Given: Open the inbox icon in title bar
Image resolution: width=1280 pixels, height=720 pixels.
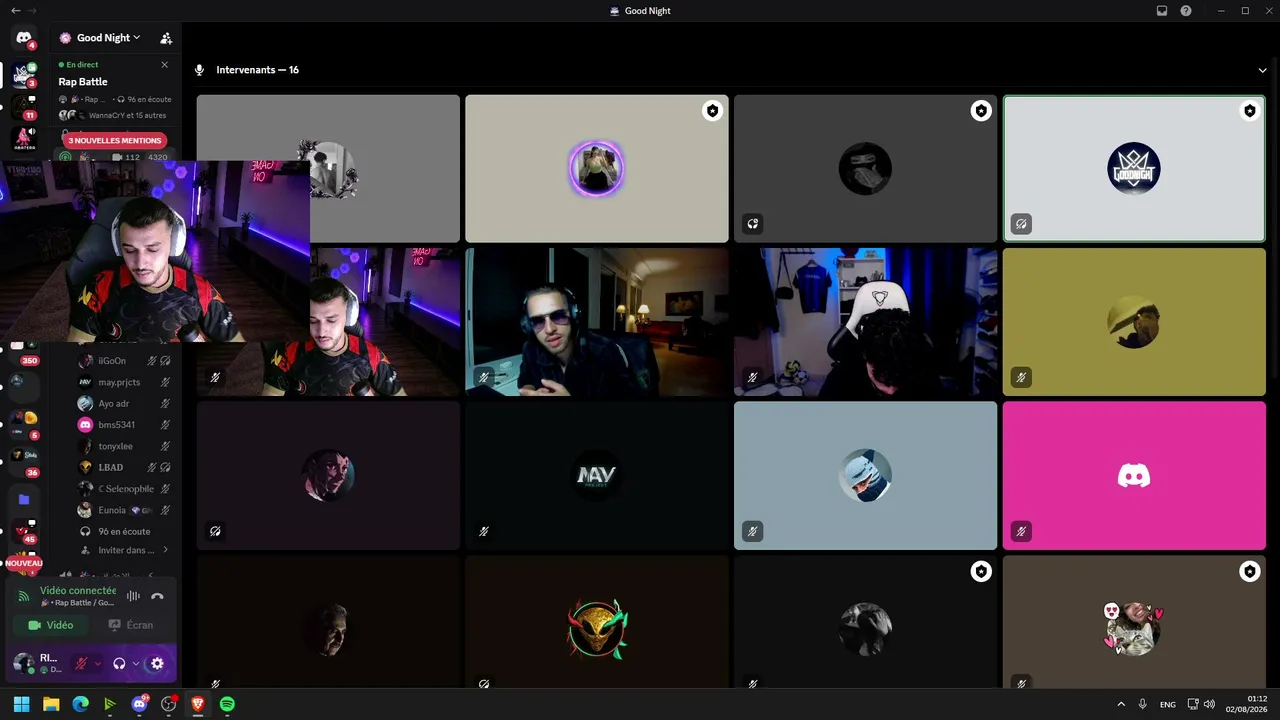Looking at the screenshot, I should click(x=1162, y=11).
